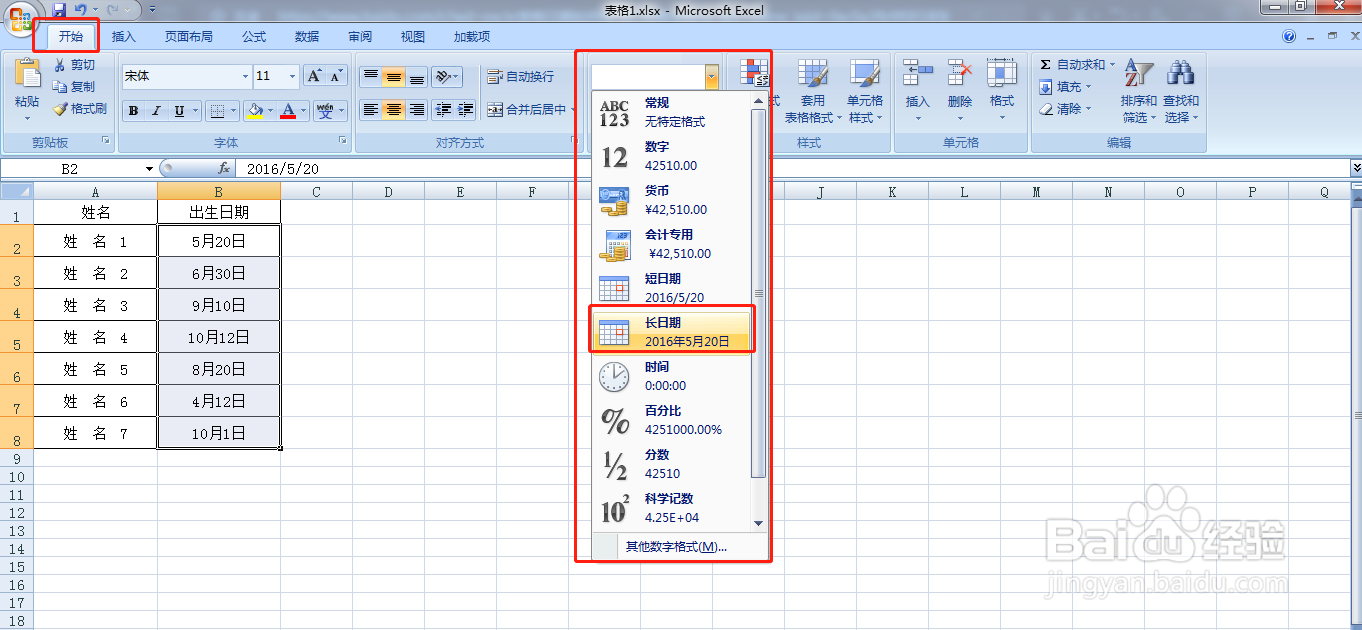Open the underline style dropdown arrow
Screen dimensions: 1362x630
click(195, 111)
